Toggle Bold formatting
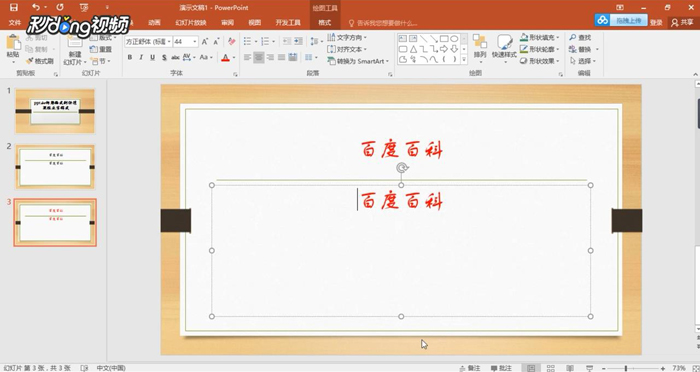 pyautogui.click(x=130, y=57)
